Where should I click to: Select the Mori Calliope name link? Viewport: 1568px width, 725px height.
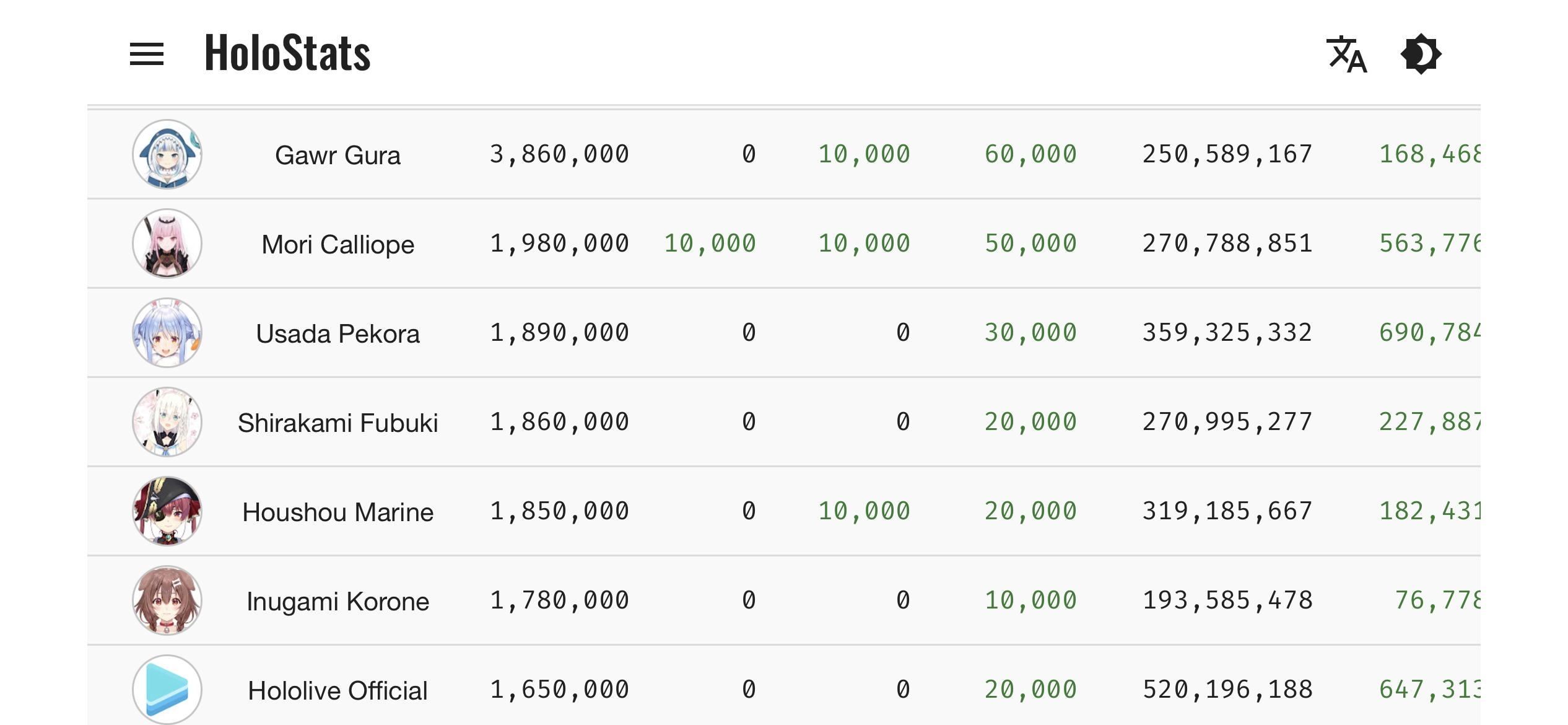338,244
